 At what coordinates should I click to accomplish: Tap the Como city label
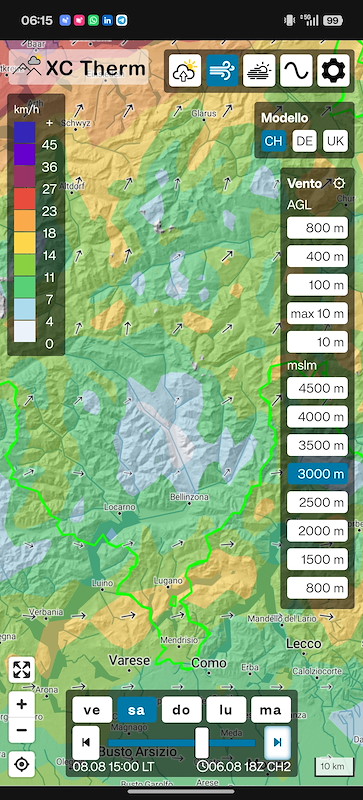(209, 663)
